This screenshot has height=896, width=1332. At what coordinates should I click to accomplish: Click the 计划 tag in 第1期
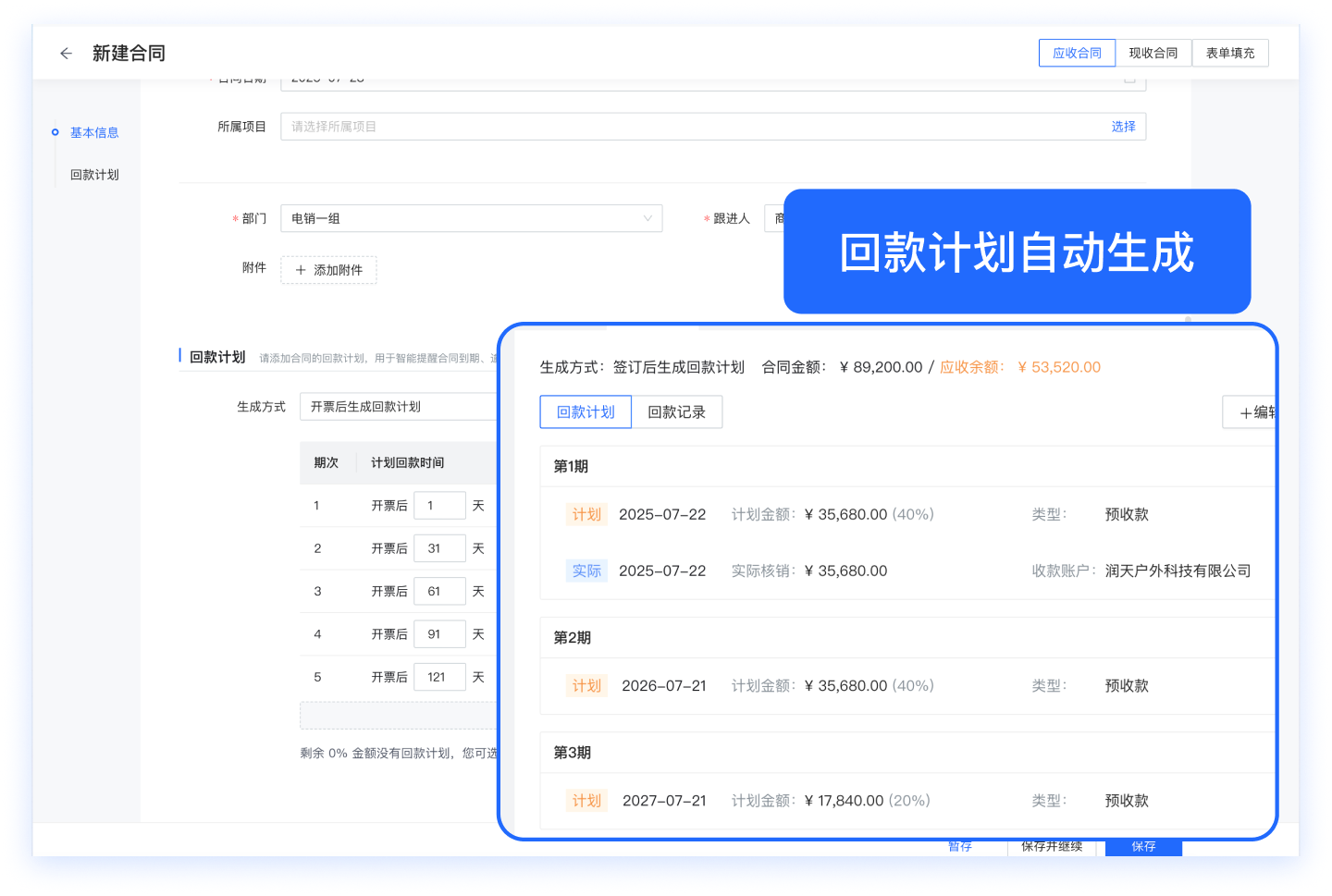(586, 514)
